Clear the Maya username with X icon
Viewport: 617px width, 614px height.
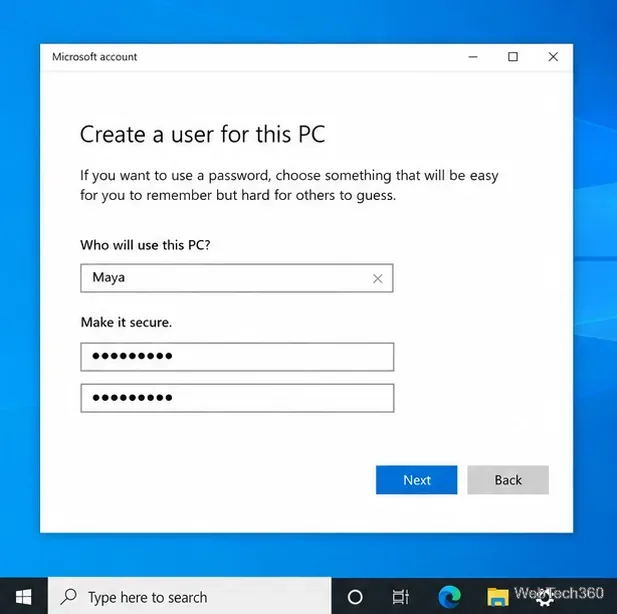click(x=378, y=279)
